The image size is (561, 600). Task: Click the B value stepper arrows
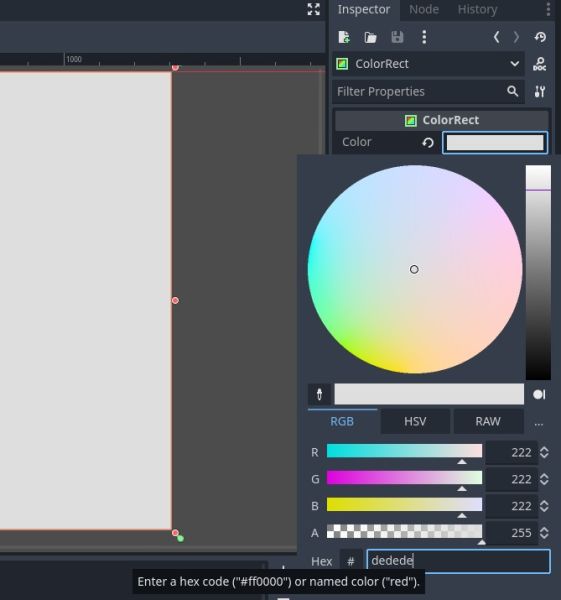tap(544, 506)
